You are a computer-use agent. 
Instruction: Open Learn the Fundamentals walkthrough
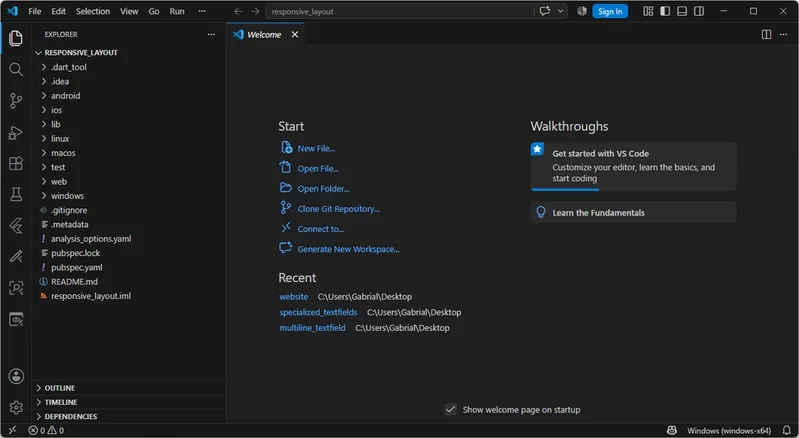pos(633,213)
